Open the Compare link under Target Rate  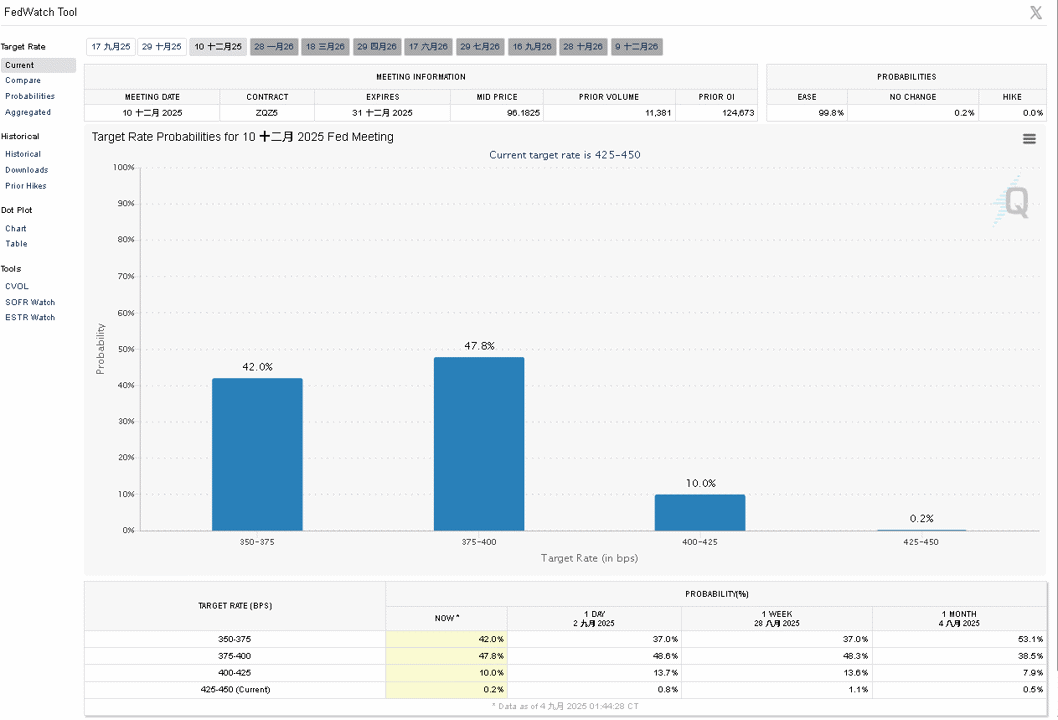[23, 80]
